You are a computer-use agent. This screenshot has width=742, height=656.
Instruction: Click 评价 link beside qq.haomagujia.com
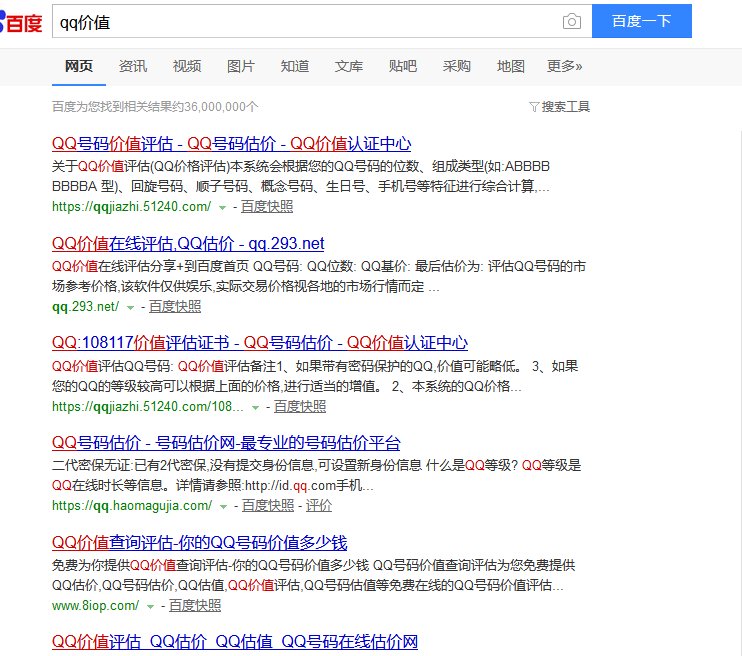click(319, 505)
